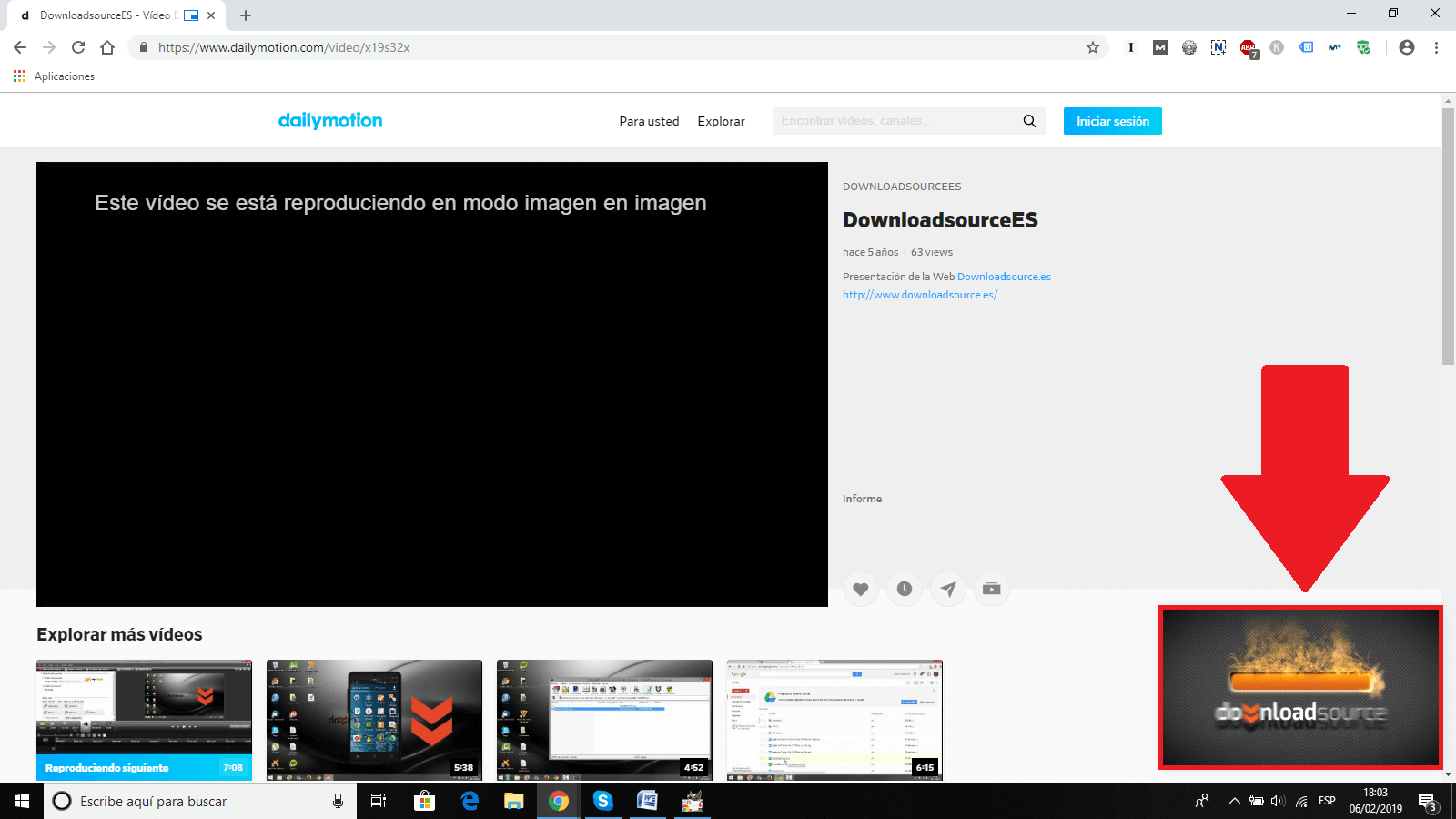Reload the dailymotion page
This screenshot has height=819, width=1456.
pyautogui.click(x=78, y=47)
